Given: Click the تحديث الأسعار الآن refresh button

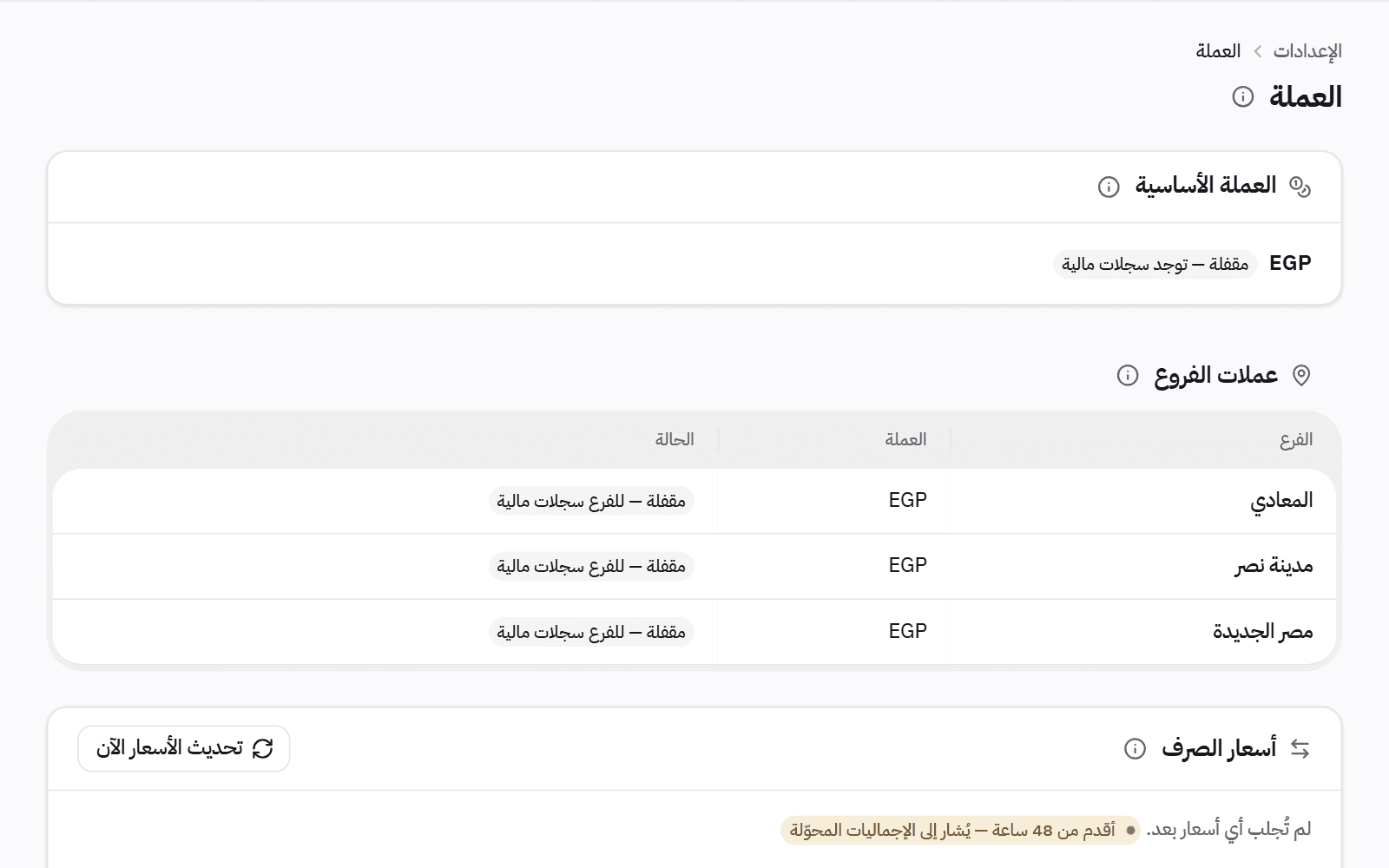Looking at the screenshot, I should tap(184, 748).
